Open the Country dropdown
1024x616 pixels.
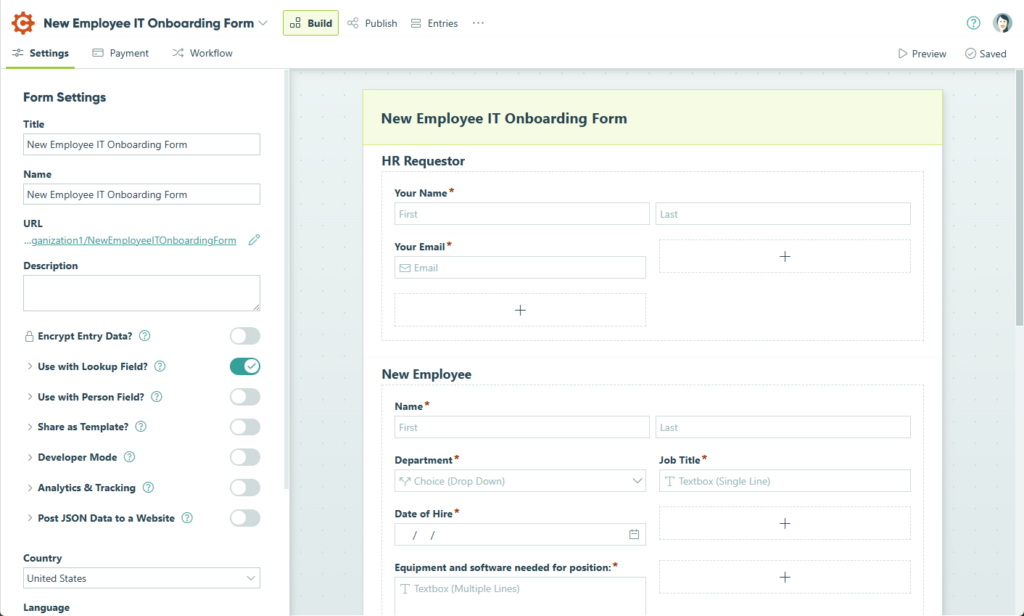(141, 578)
